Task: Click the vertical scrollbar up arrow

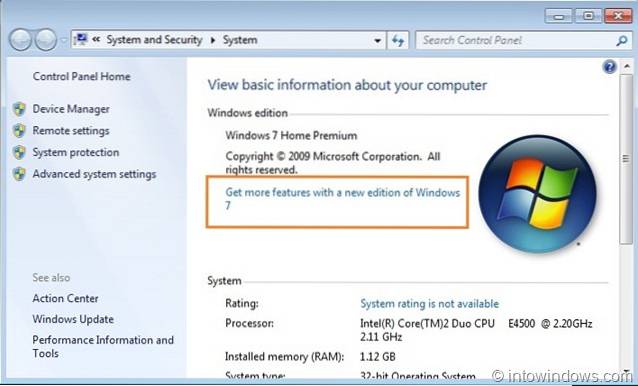Action: point(627,66)
